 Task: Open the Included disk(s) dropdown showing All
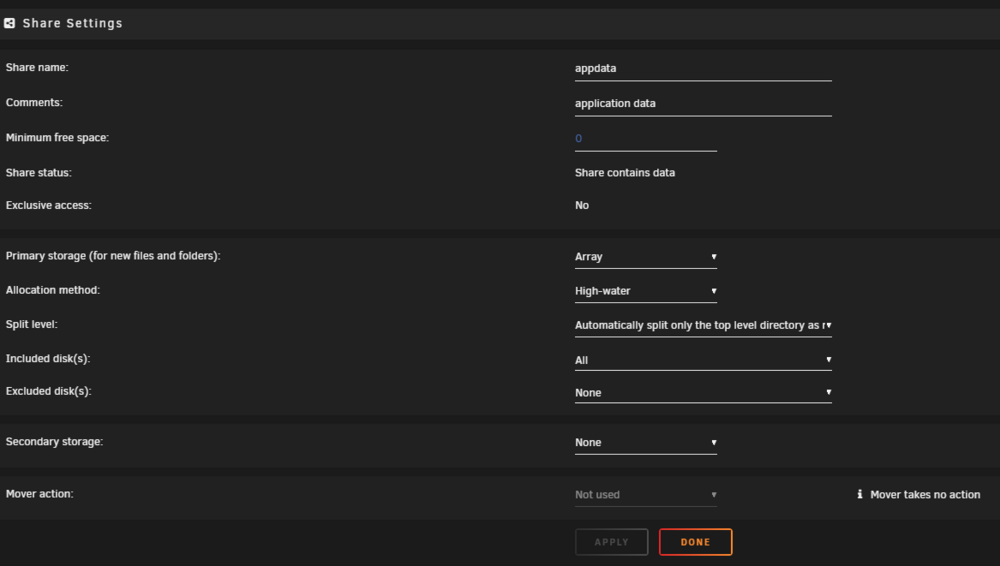pos(703,361)
